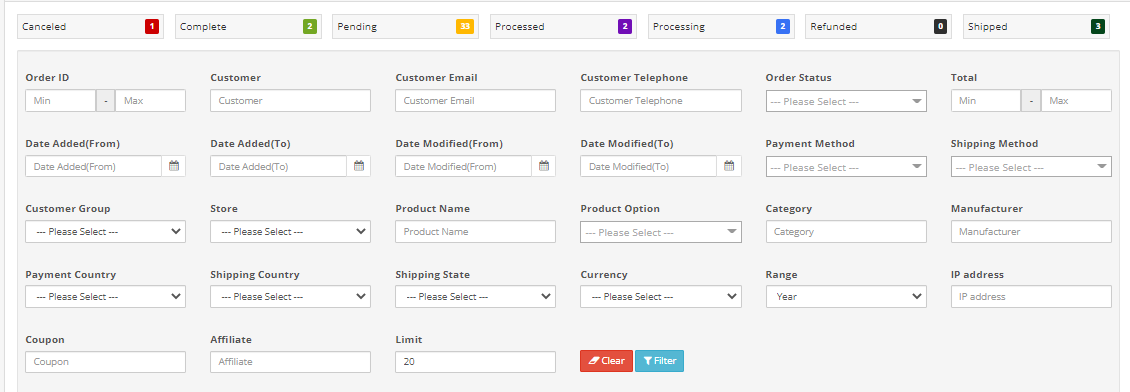Open the Payment Method dropdown
Image resolution: width=1130 pixels, height=392 pixels.
[x=846, y=167]
